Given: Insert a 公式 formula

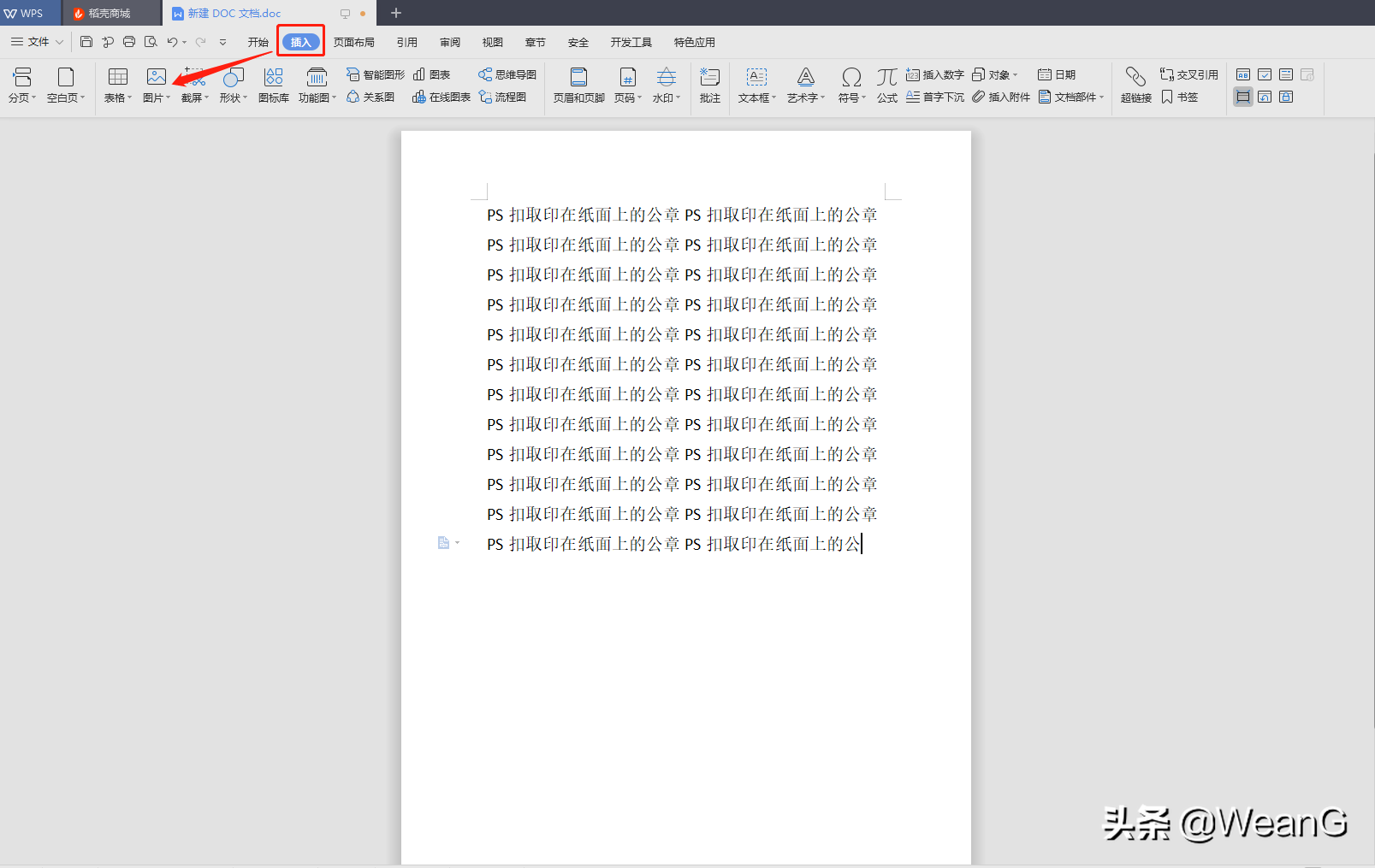Looking at the screenshot, I should (887, 86).
